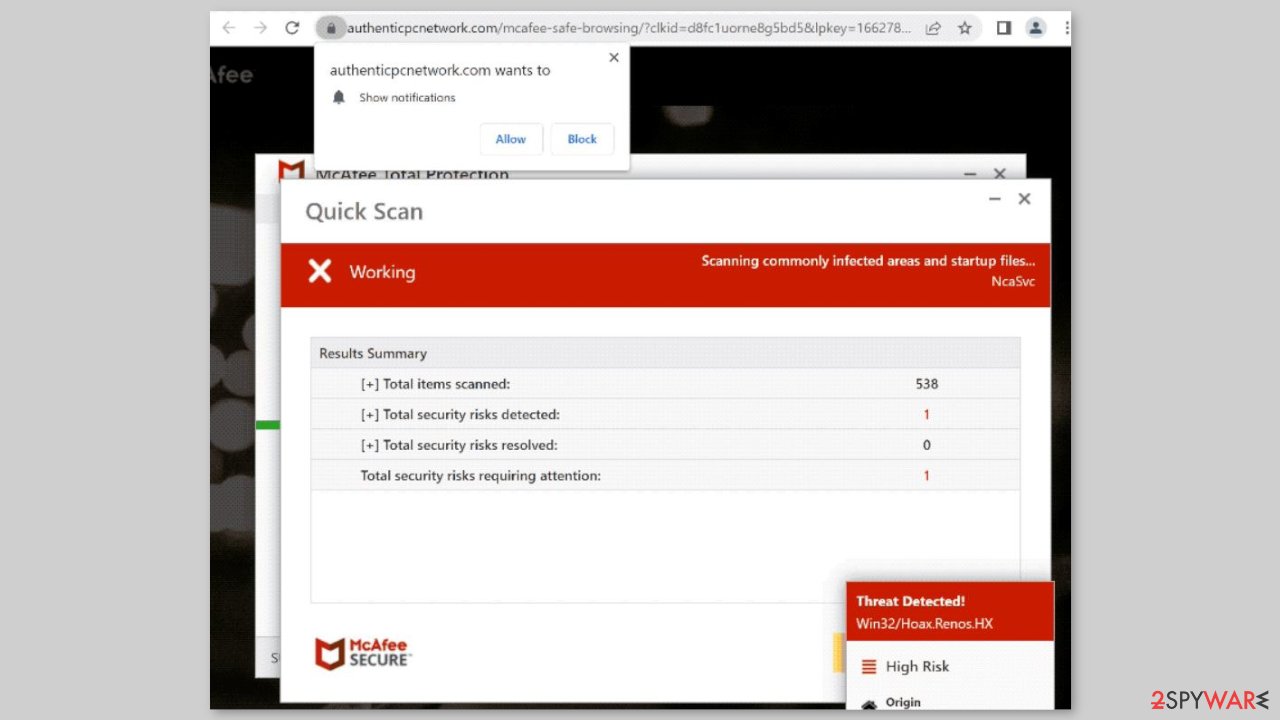Image resolution: width=1280 pixels, height=720 pixels.
Task: Close the McAfee Total Protection window
Action: tap(1000, 174)
